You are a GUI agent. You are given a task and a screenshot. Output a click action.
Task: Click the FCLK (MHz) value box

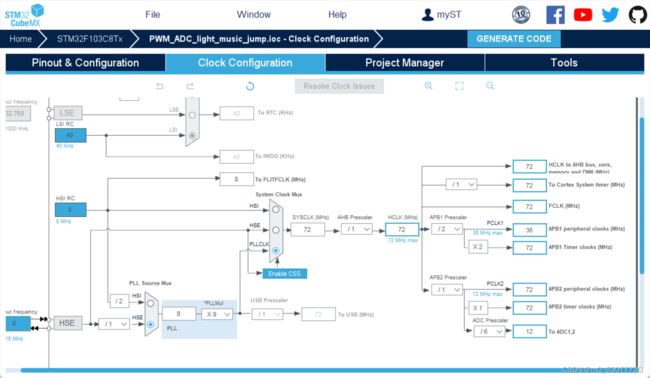(529, 206)
